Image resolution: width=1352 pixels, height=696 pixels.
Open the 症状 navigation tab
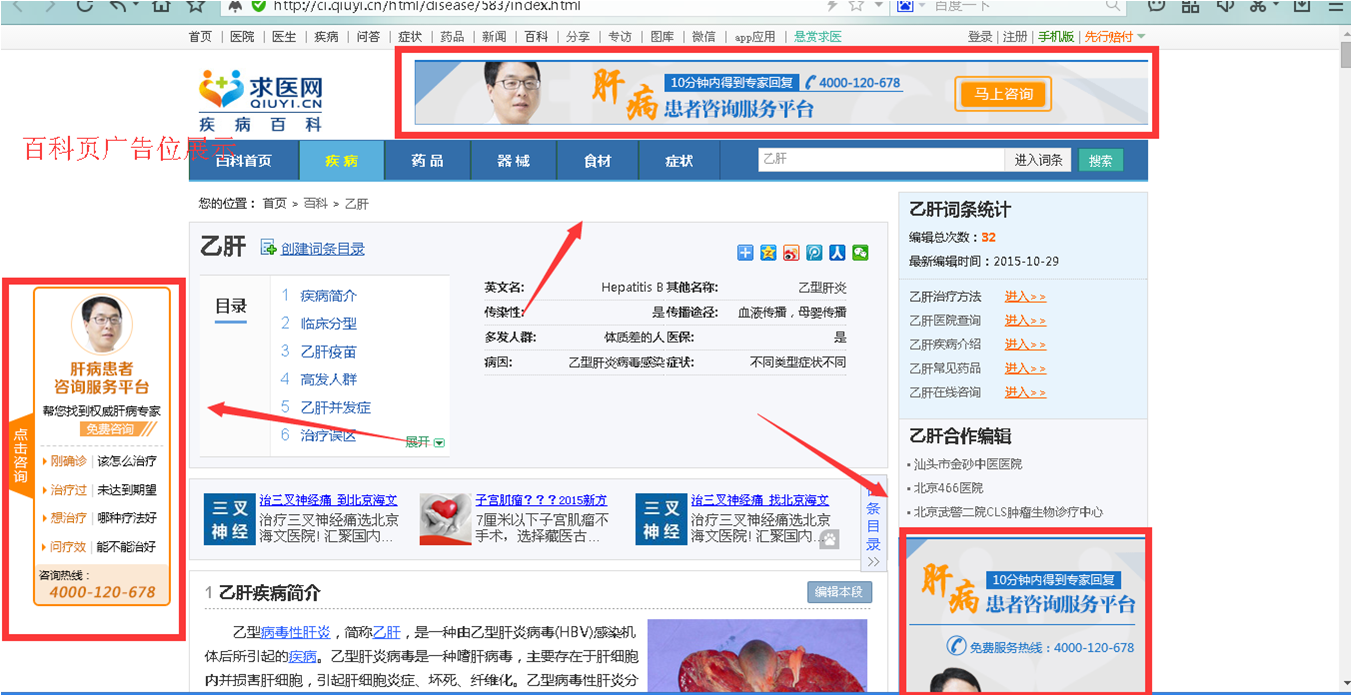click(679, 161)
